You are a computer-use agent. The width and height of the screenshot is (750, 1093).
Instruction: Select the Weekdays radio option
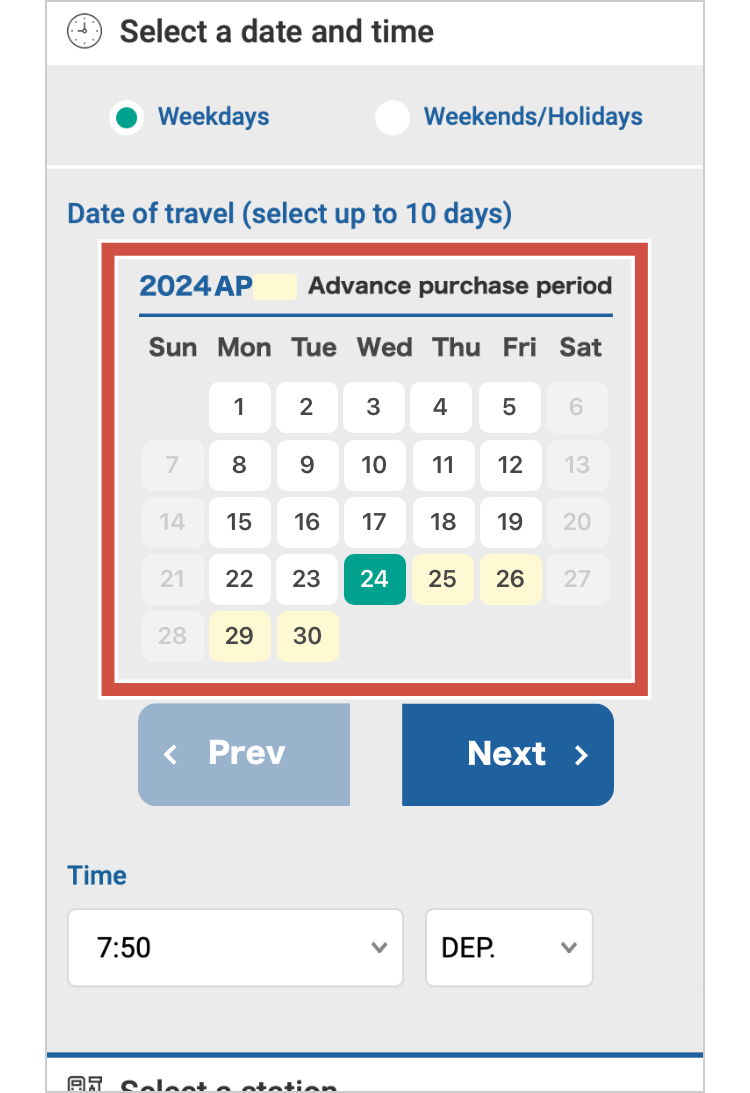(126, 117)
